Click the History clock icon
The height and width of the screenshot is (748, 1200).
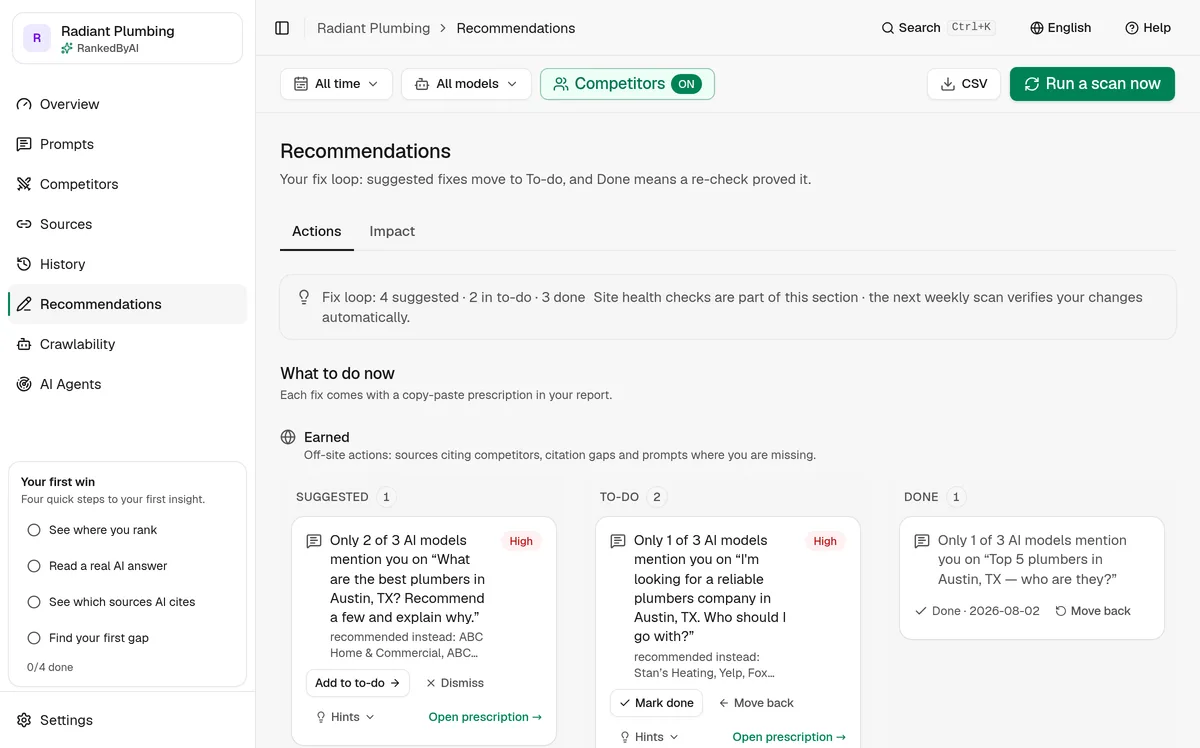[x=24, y=264]
